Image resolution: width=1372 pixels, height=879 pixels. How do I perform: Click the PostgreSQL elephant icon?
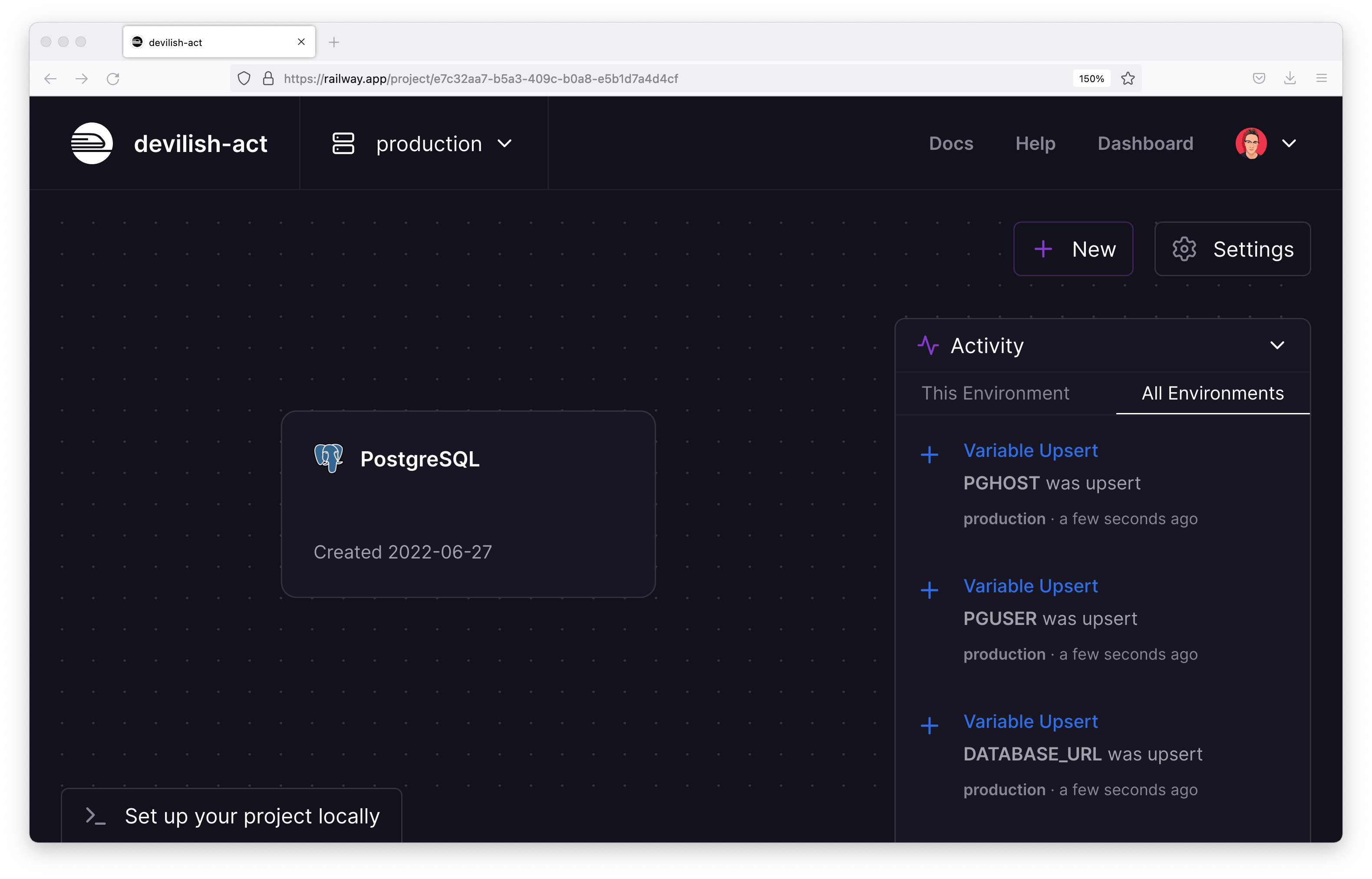pos(329,458)
